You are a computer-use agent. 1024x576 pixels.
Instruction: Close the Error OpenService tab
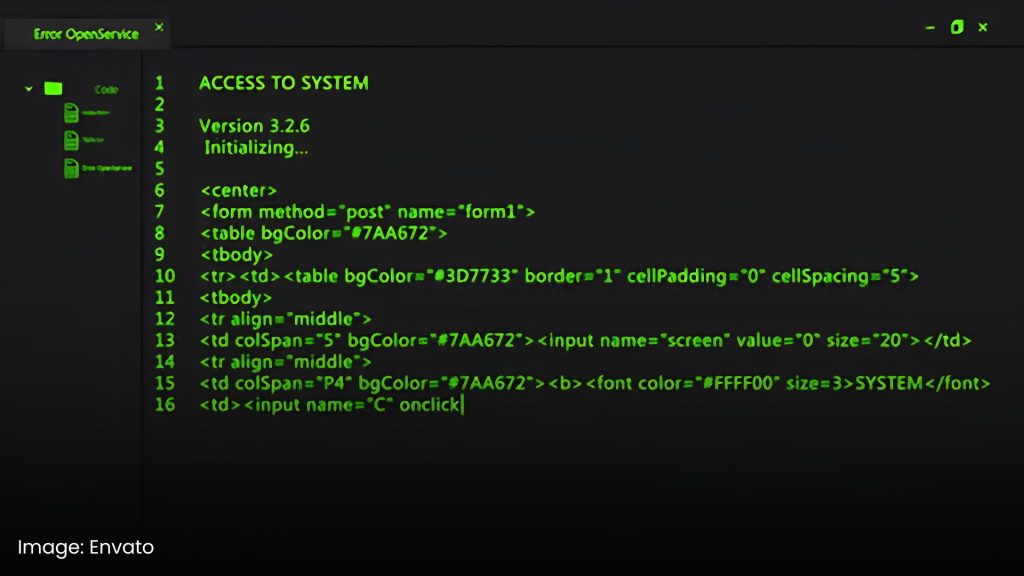(159, 27)
